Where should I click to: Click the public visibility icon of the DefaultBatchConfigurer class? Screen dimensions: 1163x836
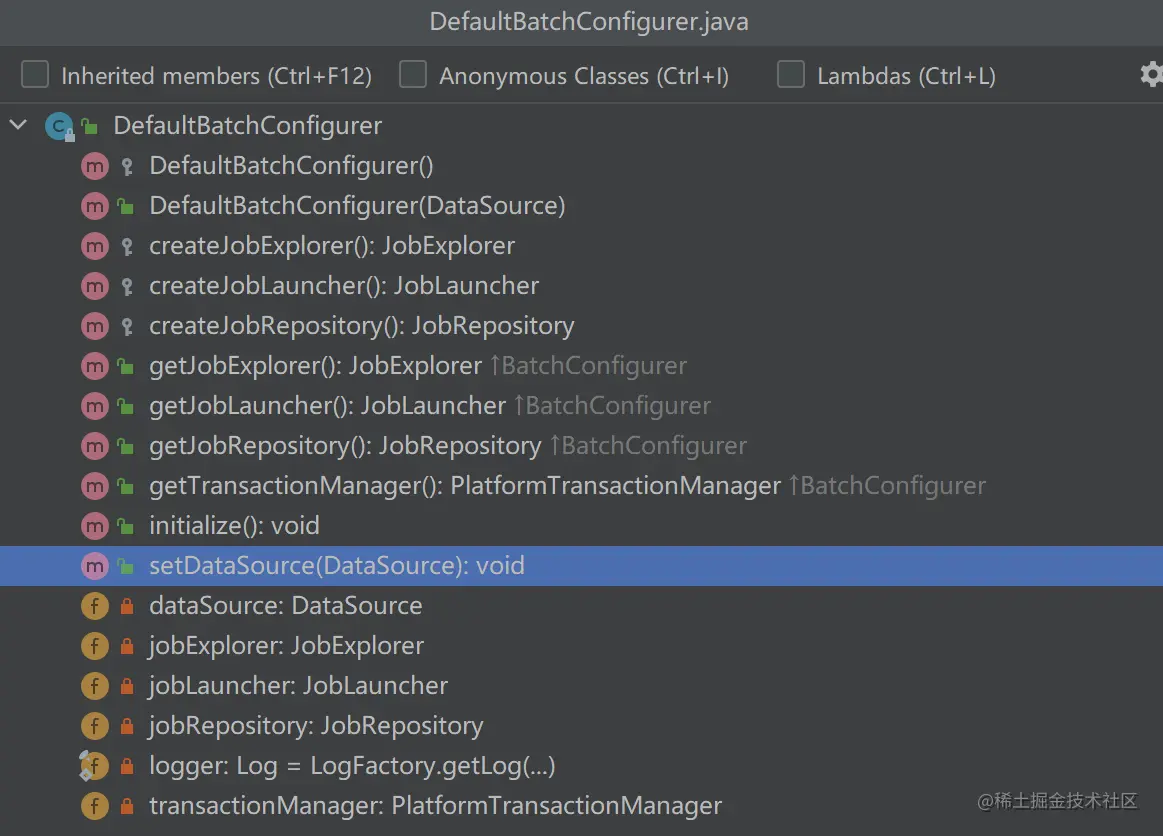coord(90,126)
